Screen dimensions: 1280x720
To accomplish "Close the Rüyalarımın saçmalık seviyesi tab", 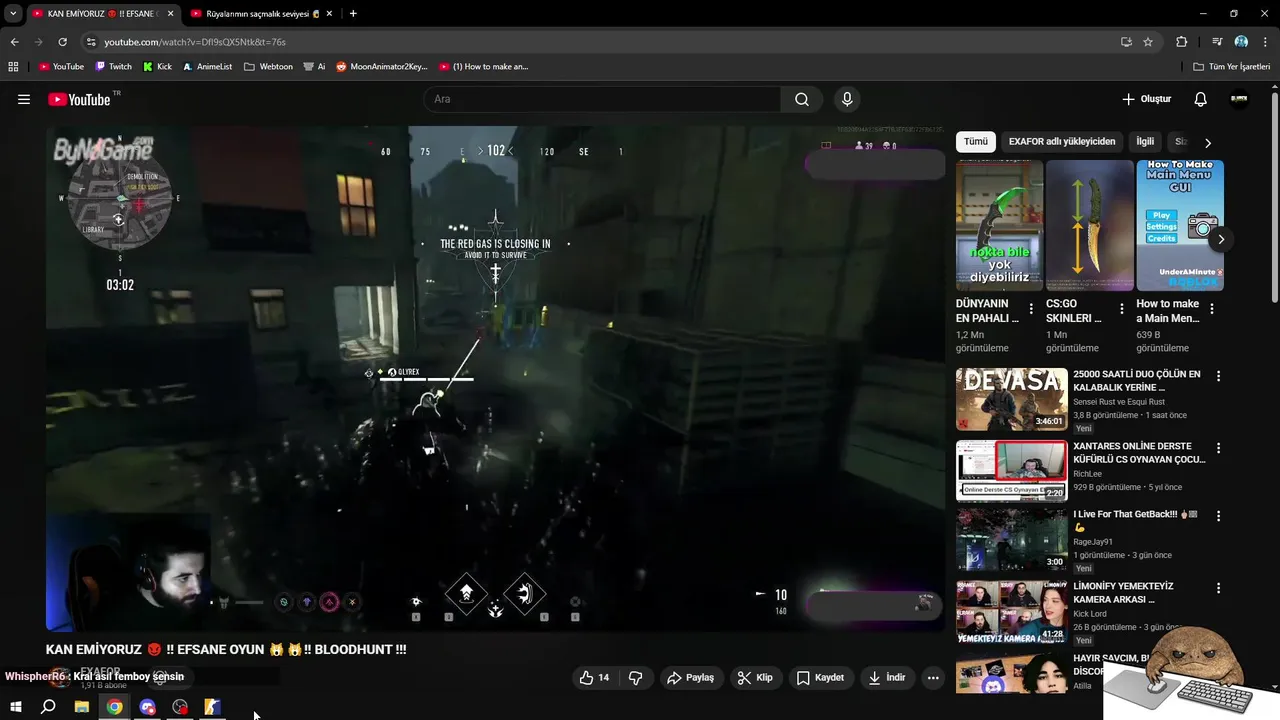I will click(x=329, y=14).
